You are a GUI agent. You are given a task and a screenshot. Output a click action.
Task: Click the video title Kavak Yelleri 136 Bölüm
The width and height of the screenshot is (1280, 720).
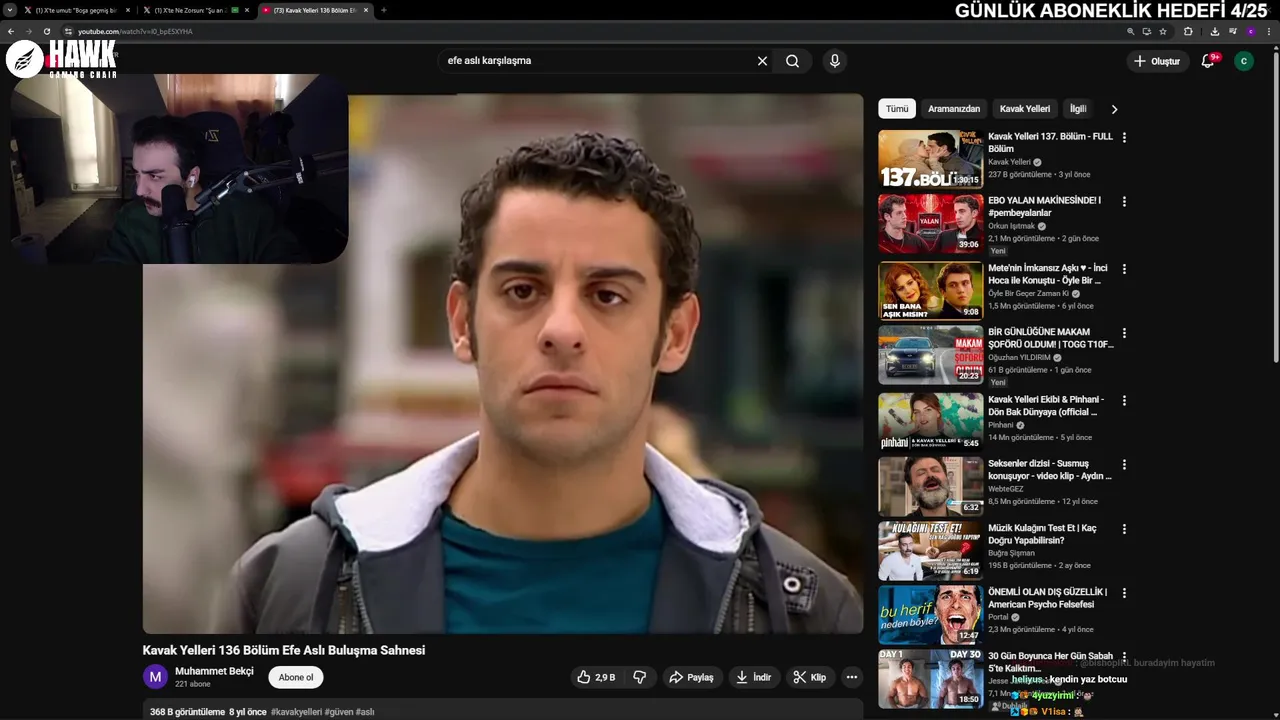[x=284, y=650]
